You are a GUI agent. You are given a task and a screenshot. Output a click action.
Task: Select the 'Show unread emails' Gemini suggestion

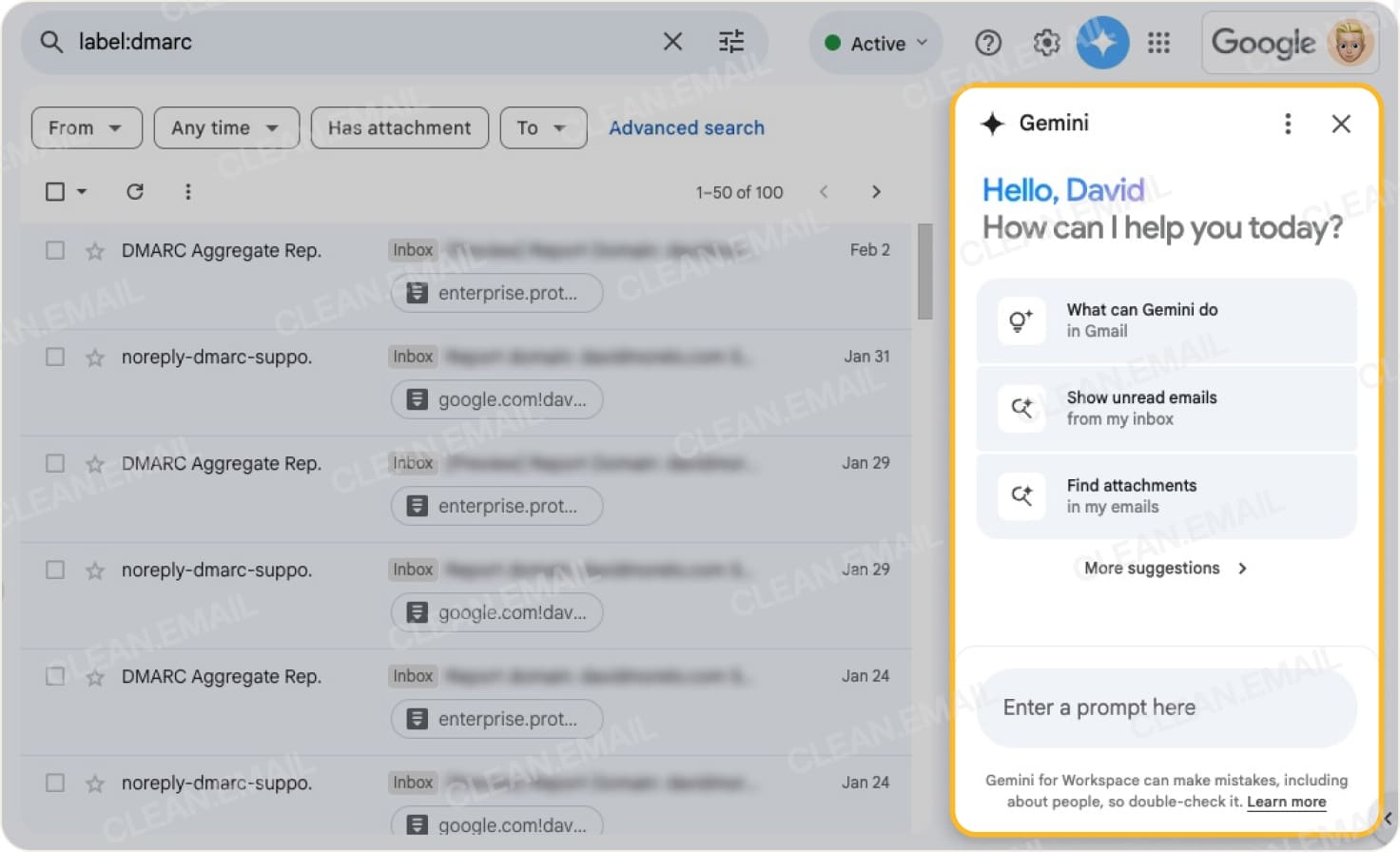tap(1166, 408)
